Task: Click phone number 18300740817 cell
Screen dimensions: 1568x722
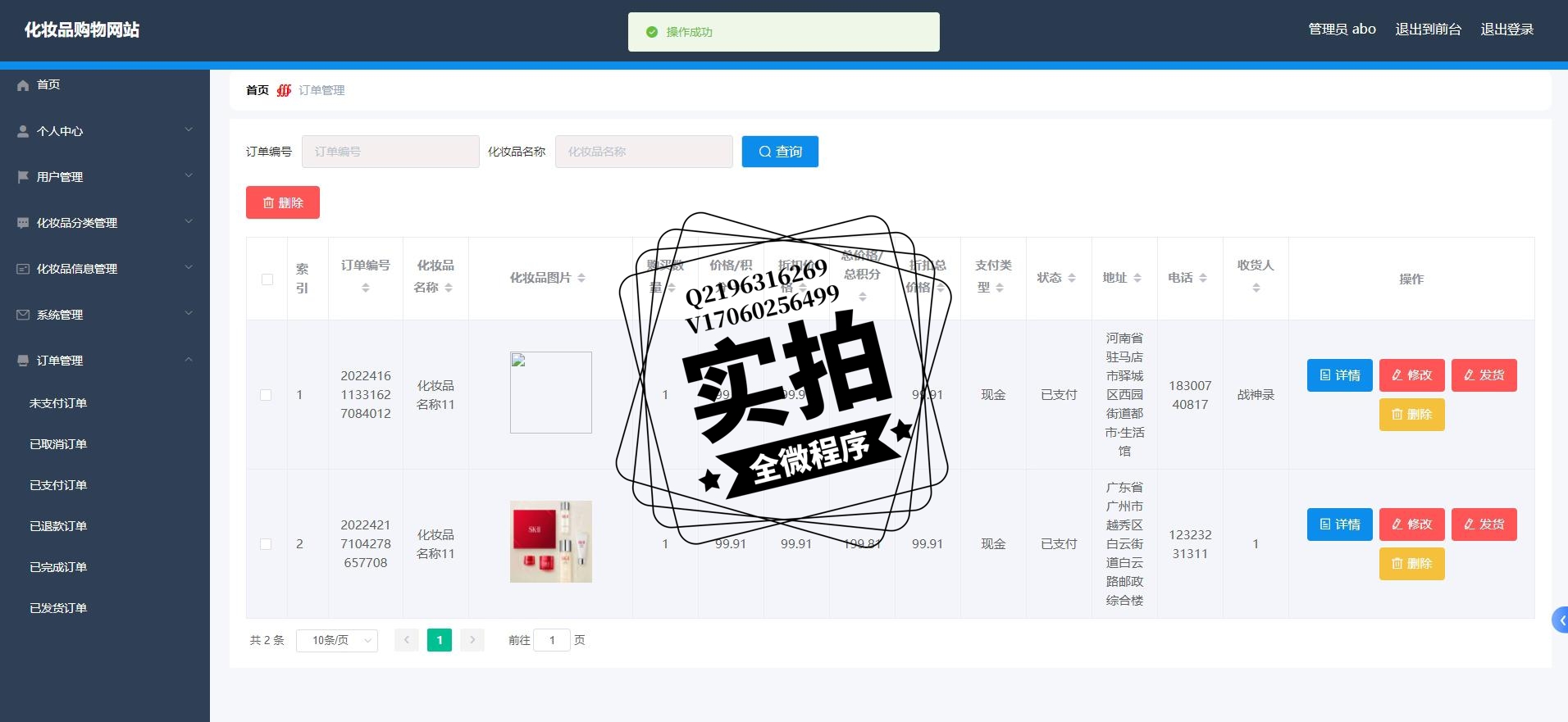Action: (x=1190, y=395)
